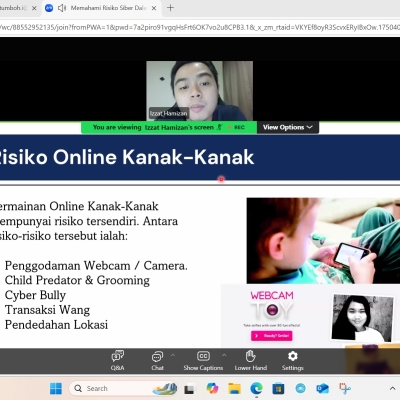Open the Windows Start menu
This screenshot has width=400, height=400.
(56, 388)
